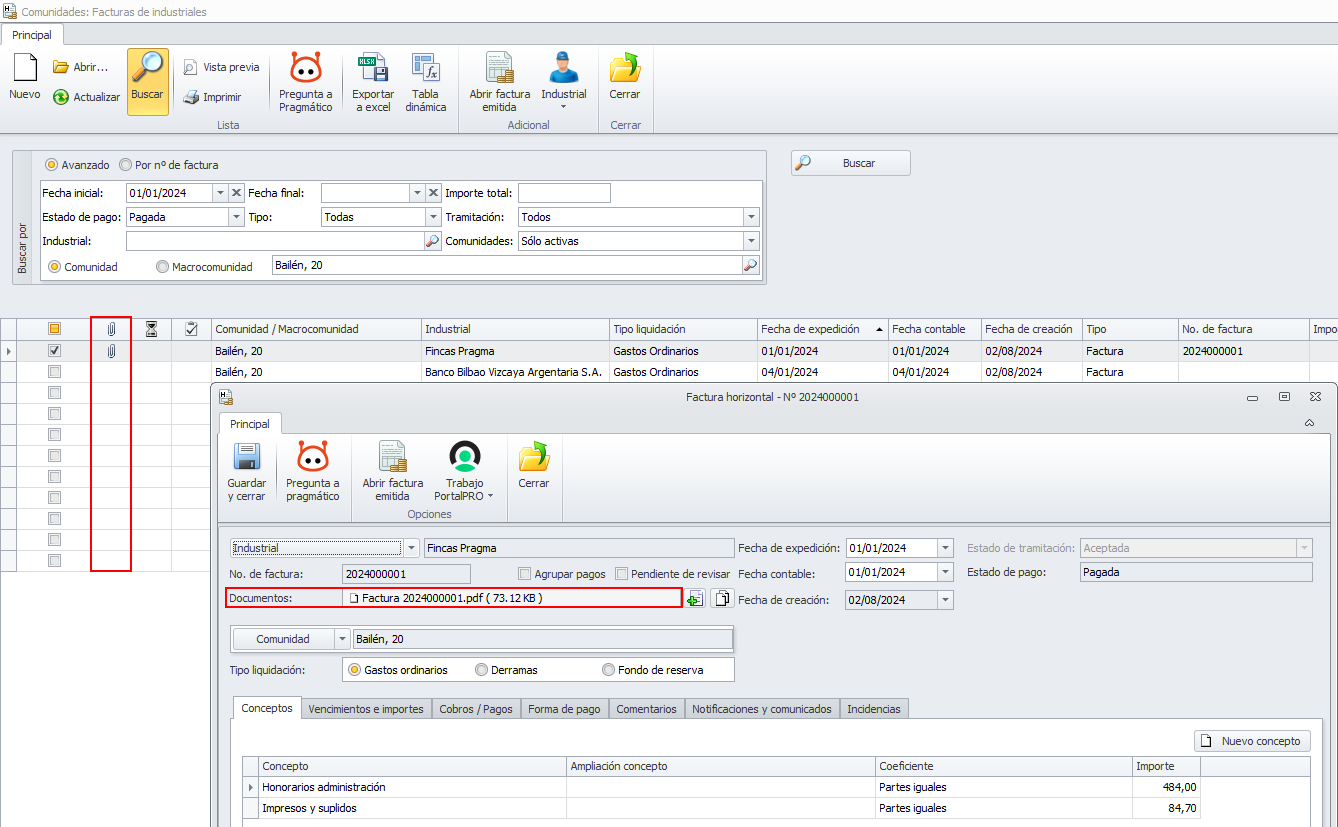1338x827 pixels.
Task: Click Actualizar refresh icon
Action: pyautogui.click(x=61, y=97)
